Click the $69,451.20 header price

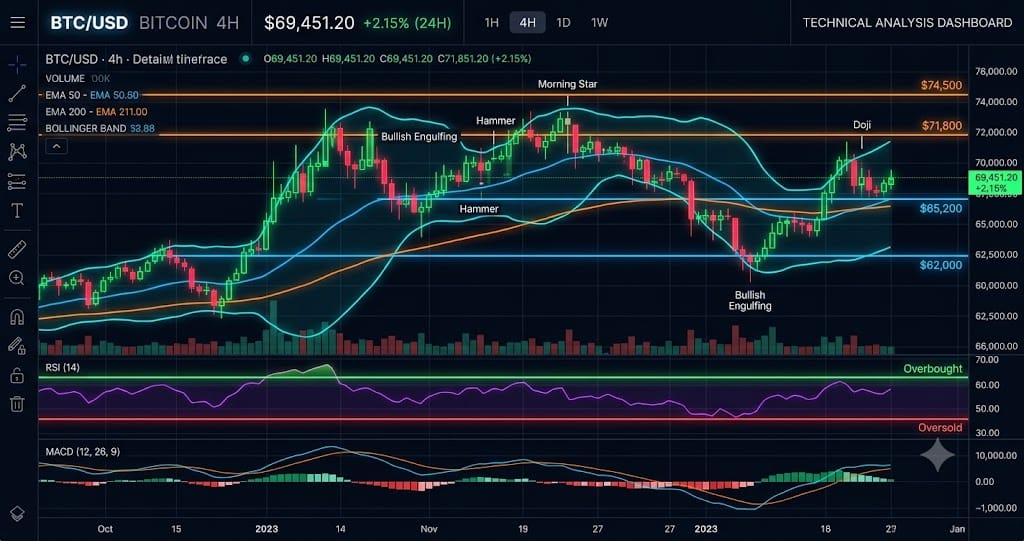(x=309, y=23)
